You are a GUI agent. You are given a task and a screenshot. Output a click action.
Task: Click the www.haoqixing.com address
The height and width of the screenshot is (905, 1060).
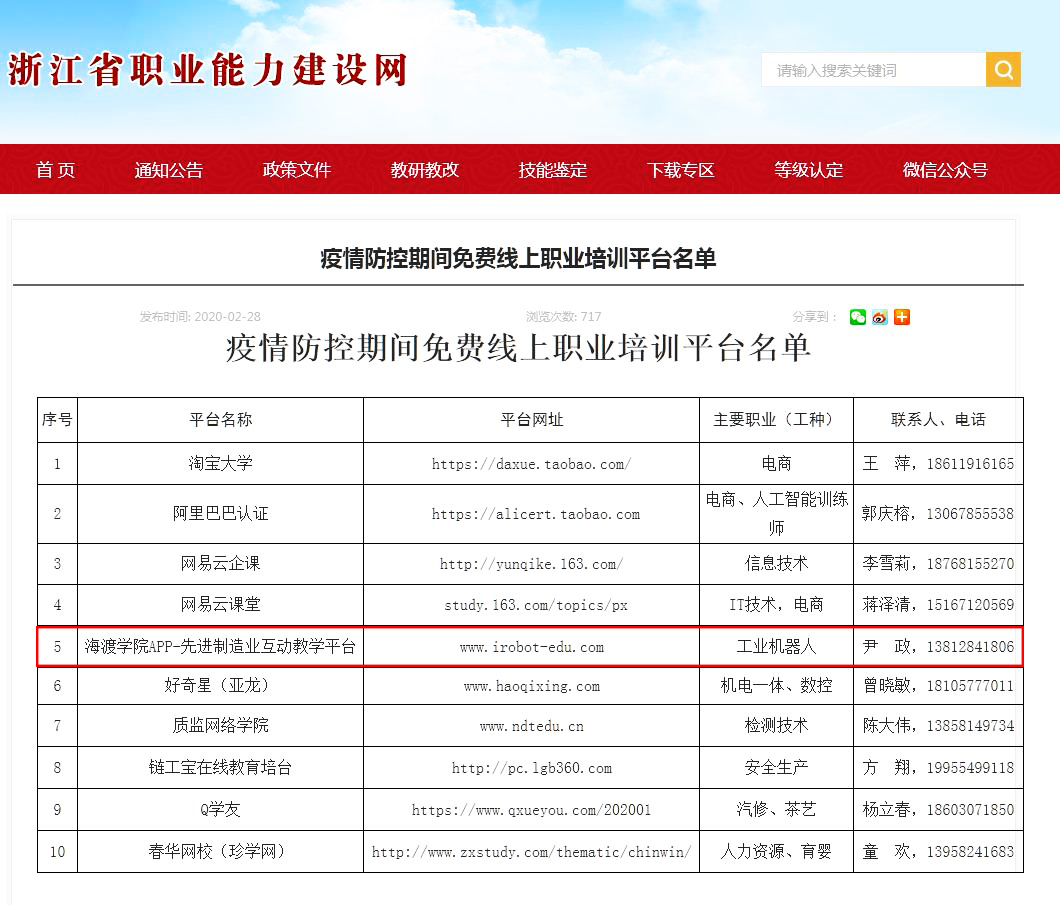531,686
